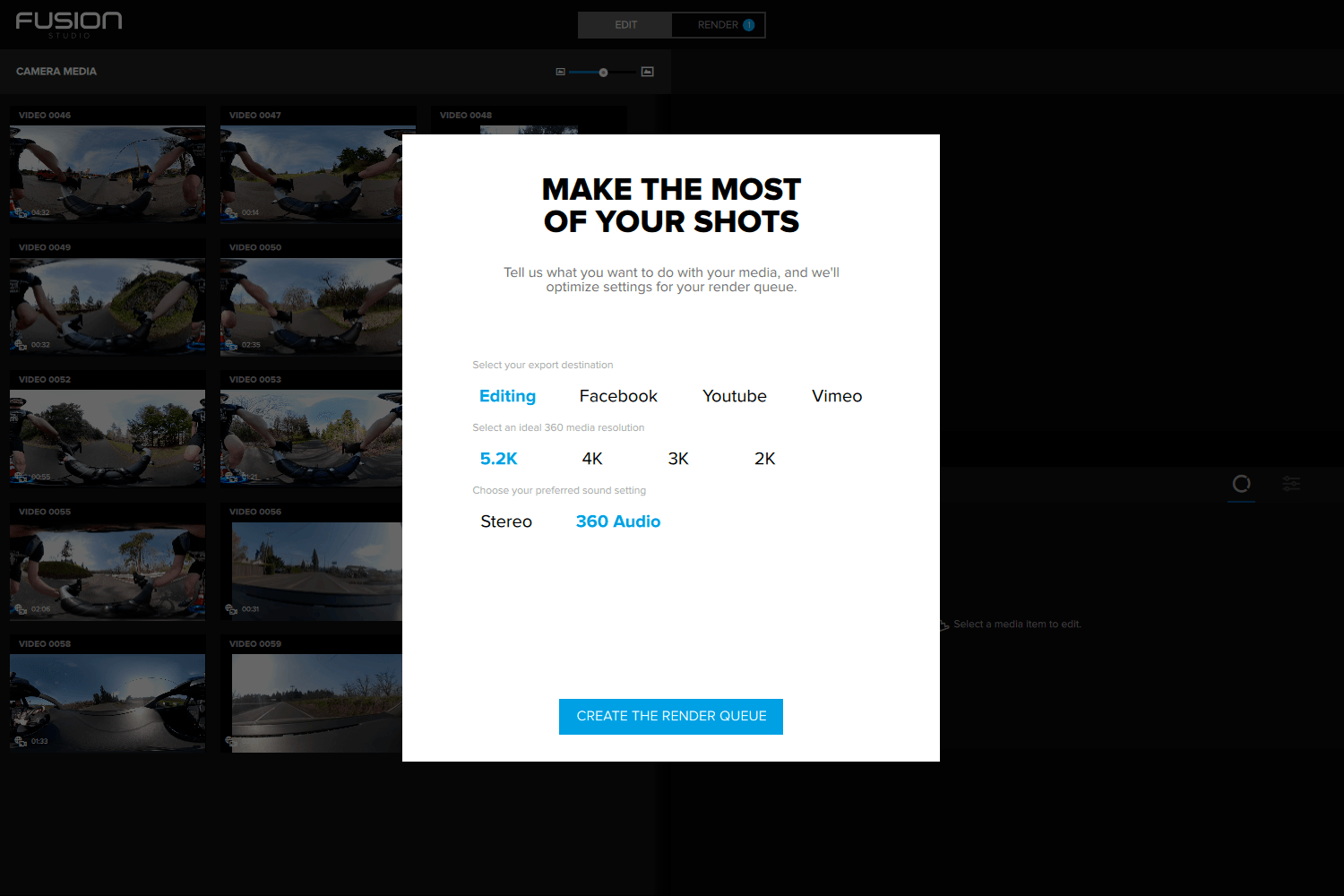Click the large thumbnail size icon
Screen dimensions: 1344x896
(x=648, y=72)
